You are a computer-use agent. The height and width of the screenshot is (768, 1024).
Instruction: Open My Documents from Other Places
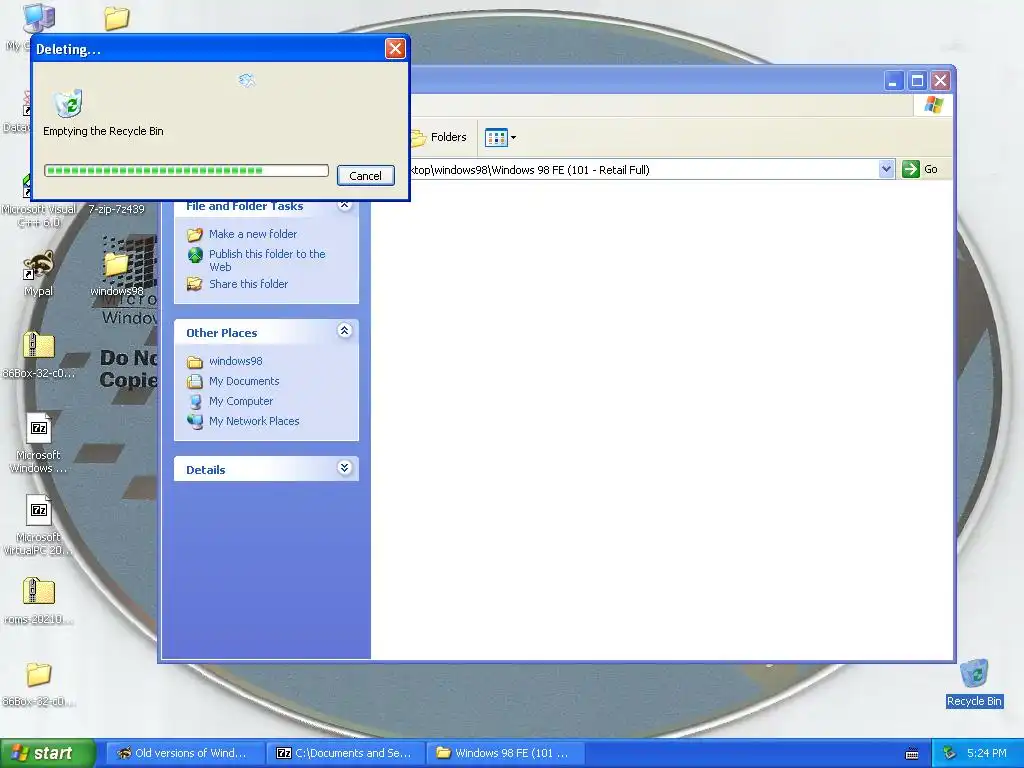pyautogui.click(x=244, y=381)
